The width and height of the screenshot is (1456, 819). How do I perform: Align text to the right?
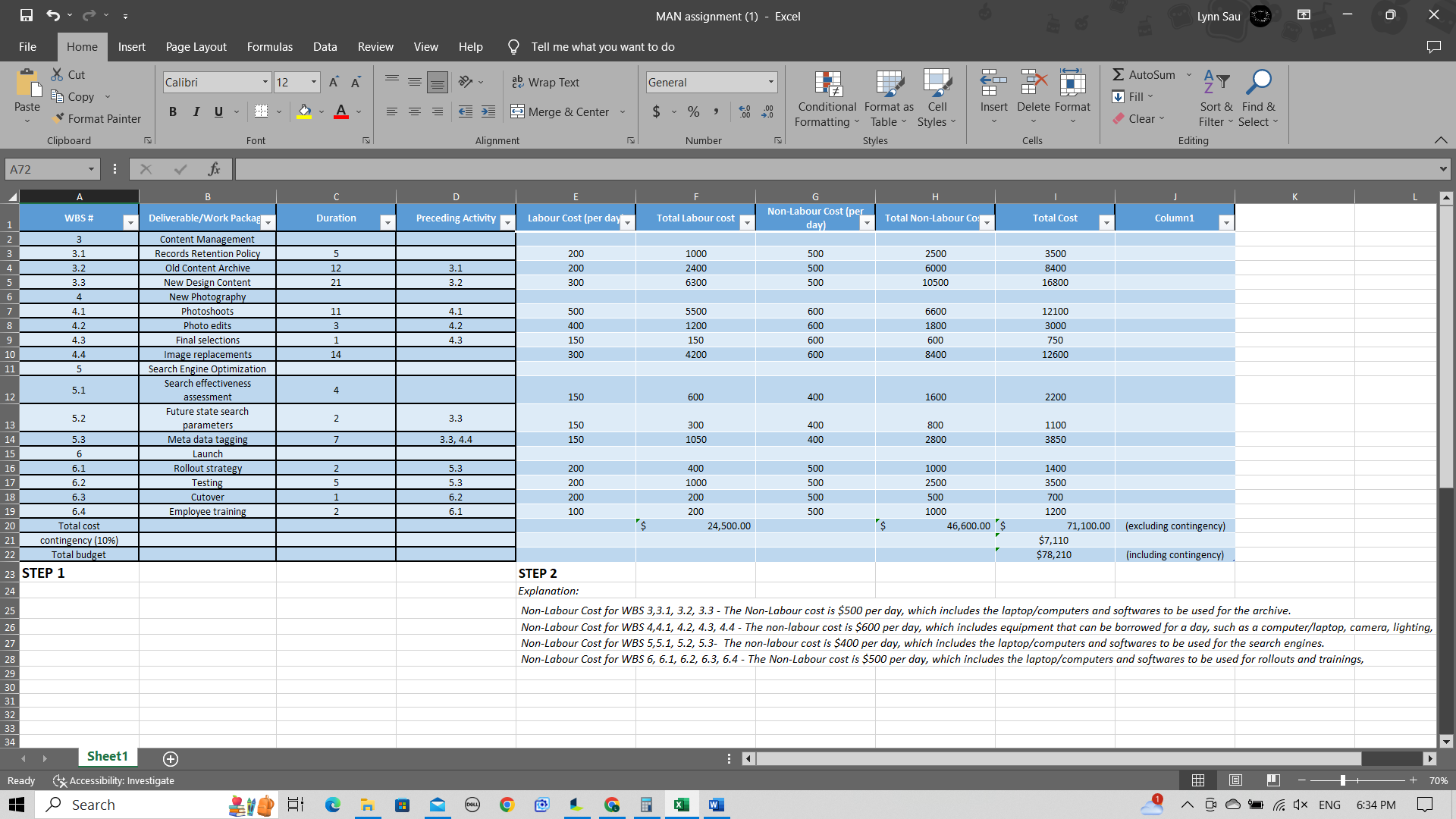click(438, 111)
